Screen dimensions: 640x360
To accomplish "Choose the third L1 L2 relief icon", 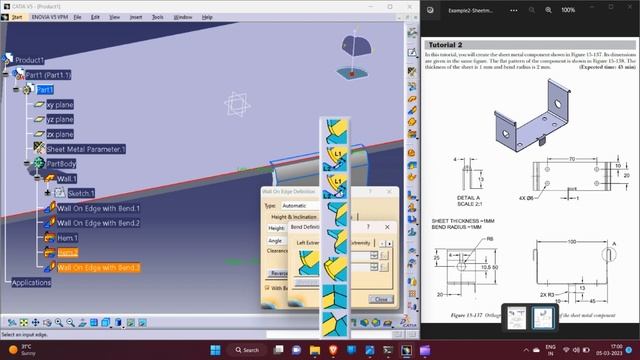I will pyautogui.click(x=335, y=186).
